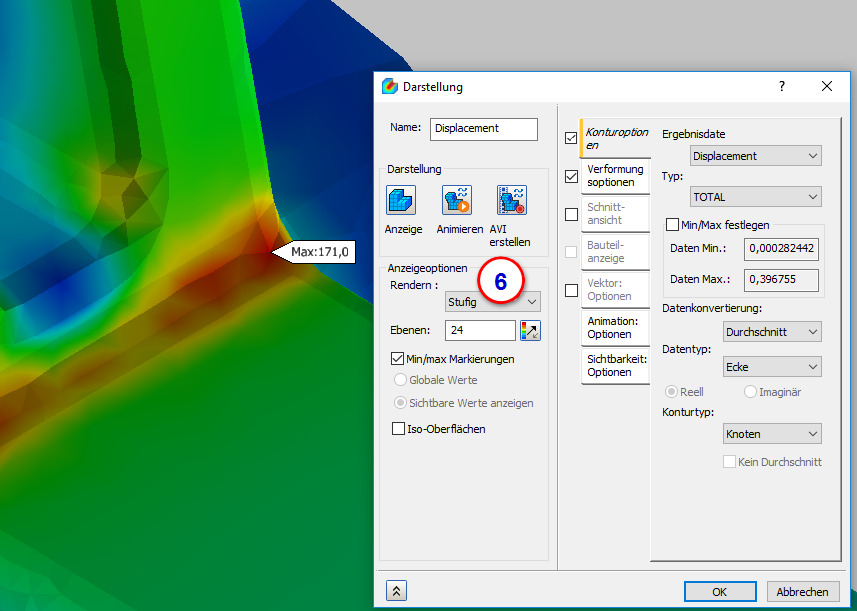857x611 pixels.
Task: Switch to the Verformungsoptionen tab
Action: tap(615, 176)
